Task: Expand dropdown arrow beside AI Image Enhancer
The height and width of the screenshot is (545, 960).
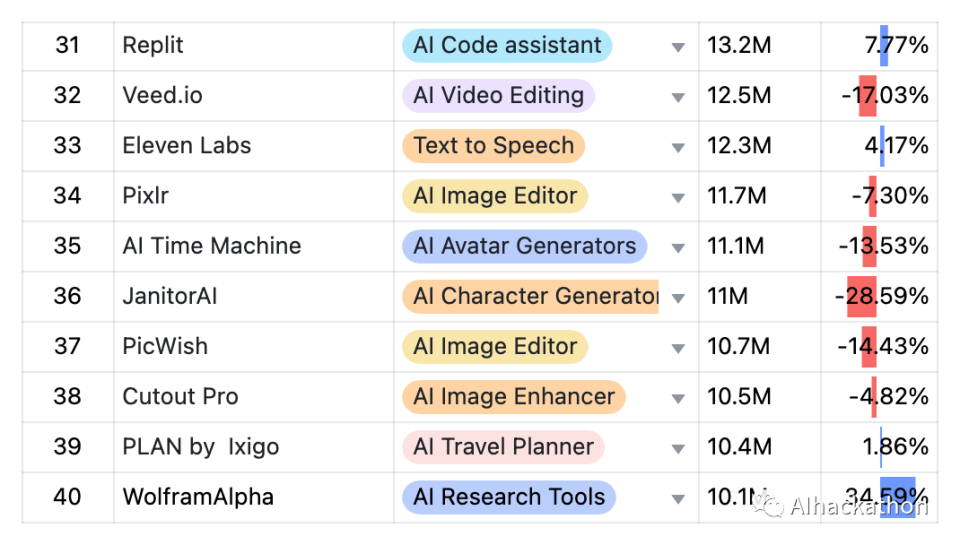Action: (x=678, y=398)
